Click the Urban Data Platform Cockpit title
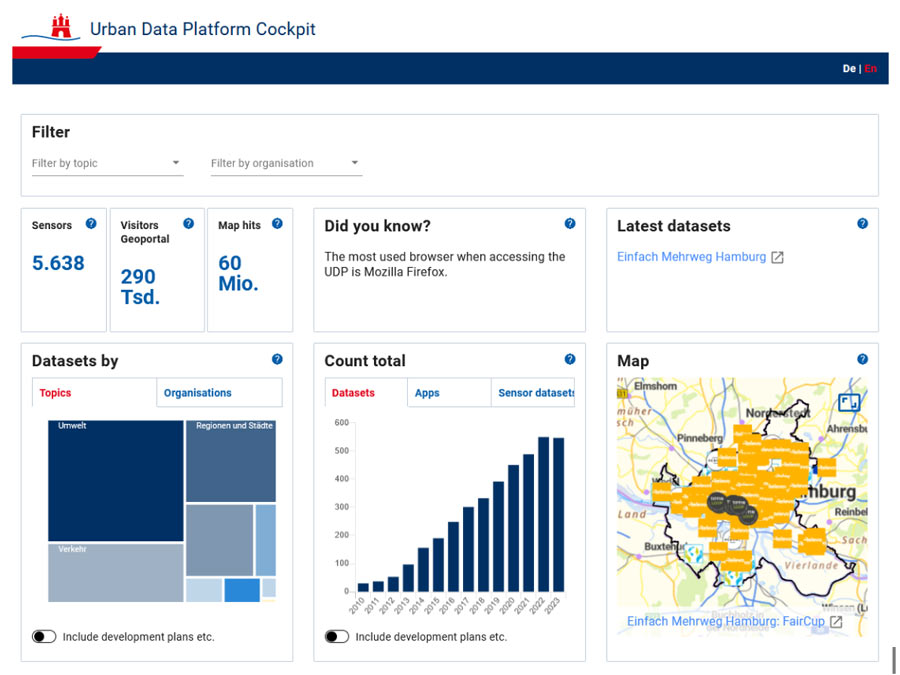 [203, 29]
